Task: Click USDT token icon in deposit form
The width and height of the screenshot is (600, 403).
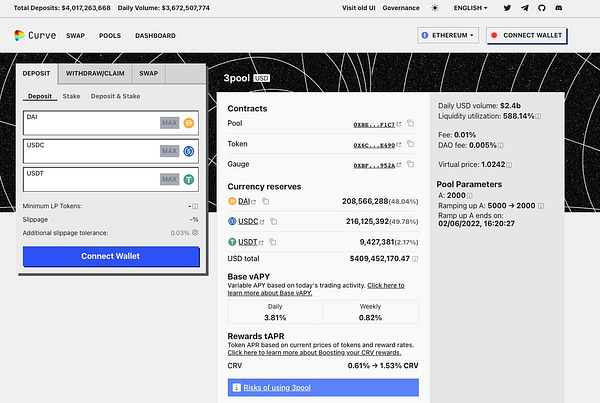Action: pos(189,180)
